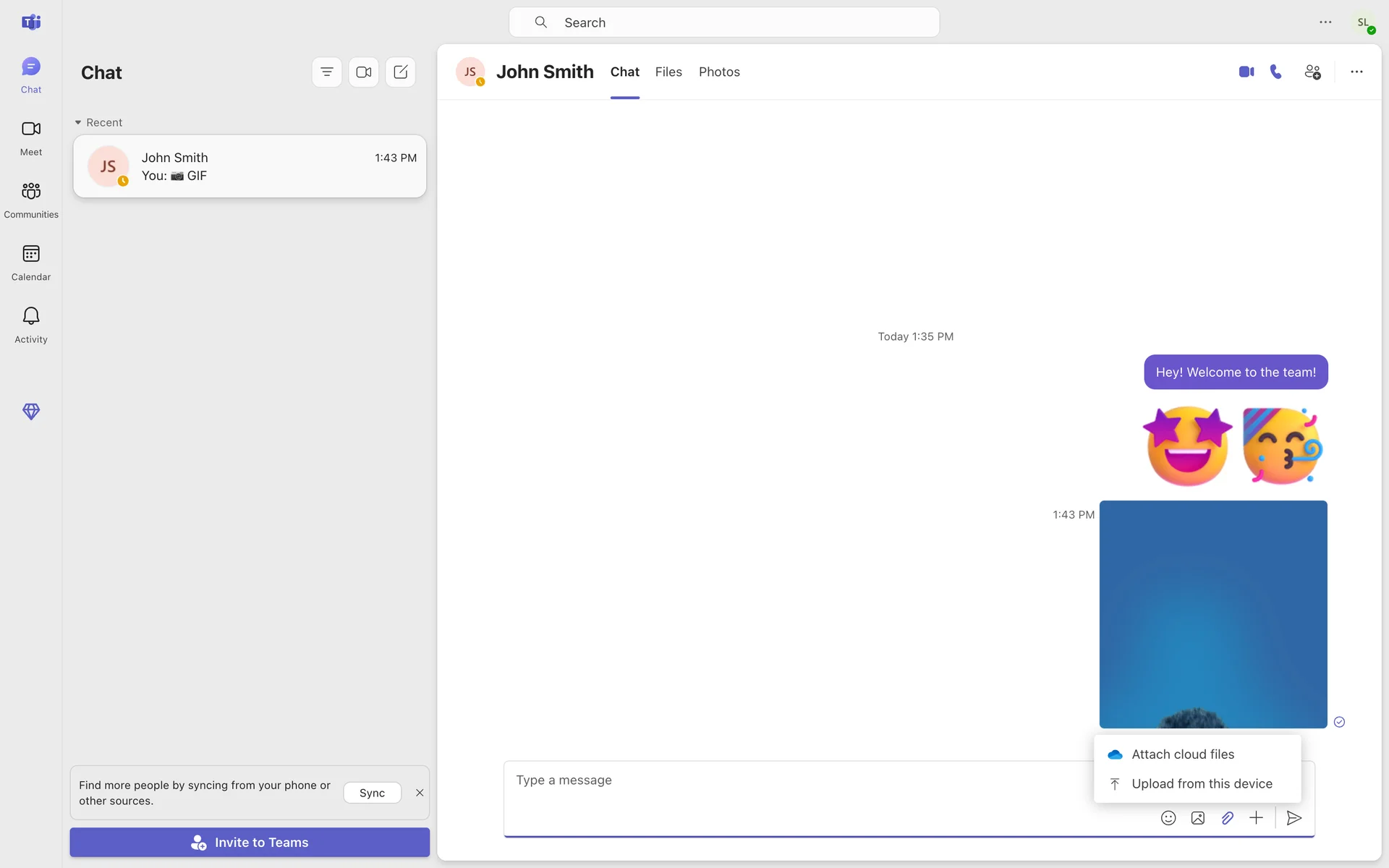Viewport: 1389px width, 868px height.
Task: Open more options in chat header
Action: tap(1356, 72)
